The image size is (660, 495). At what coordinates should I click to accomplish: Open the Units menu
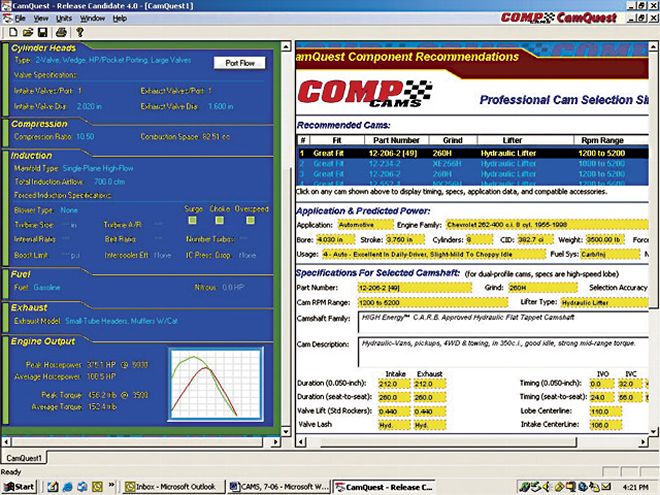(64, 19)
